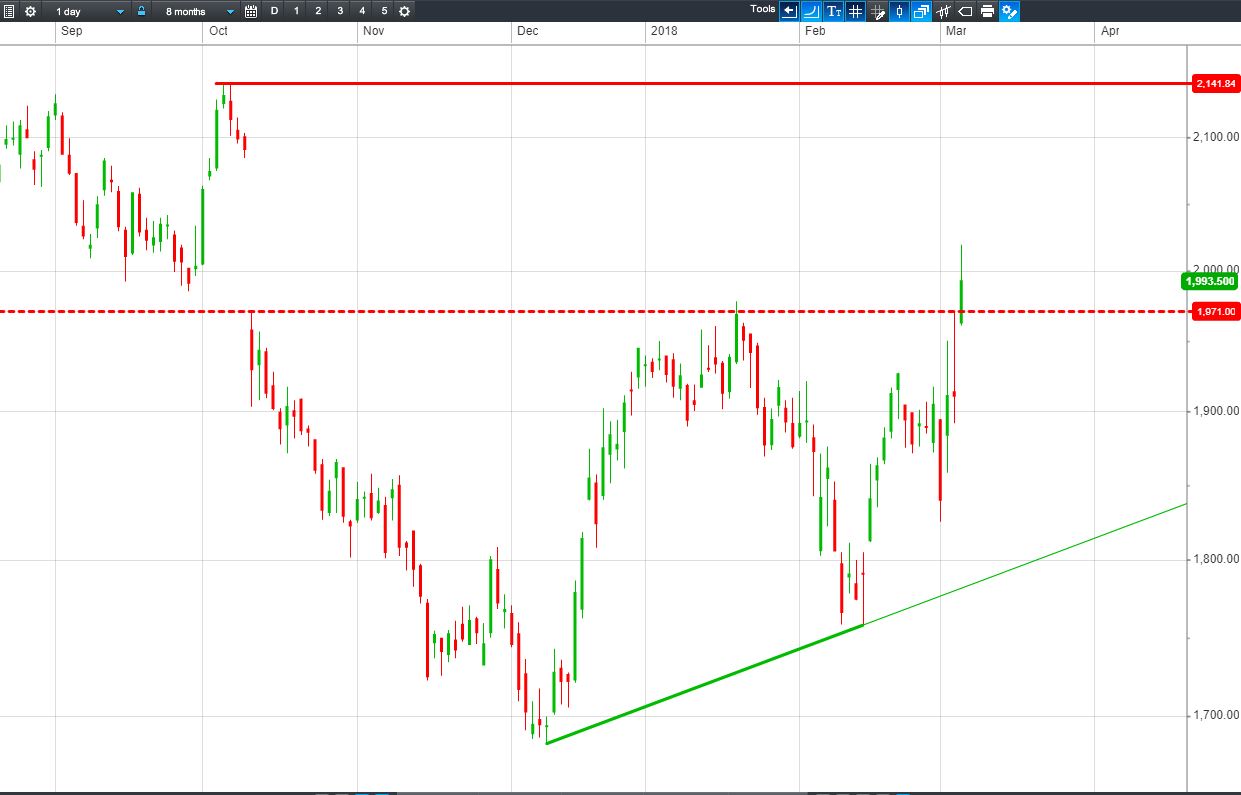Screen dimensions: 1241x795
Task: Select the curve line drawing tool
Action: 811,11
